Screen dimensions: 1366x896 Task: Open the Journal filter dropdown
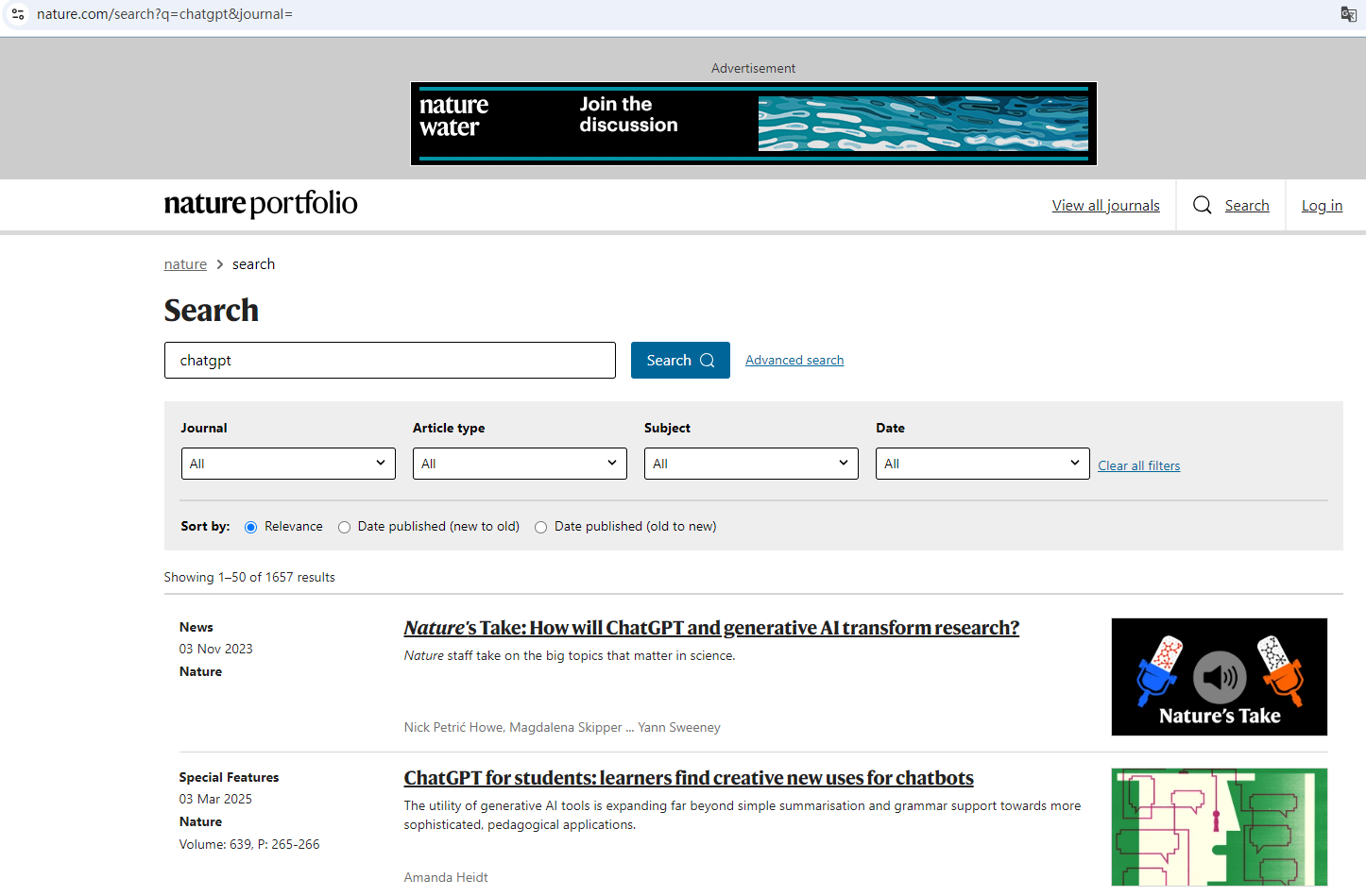(288, 464)
